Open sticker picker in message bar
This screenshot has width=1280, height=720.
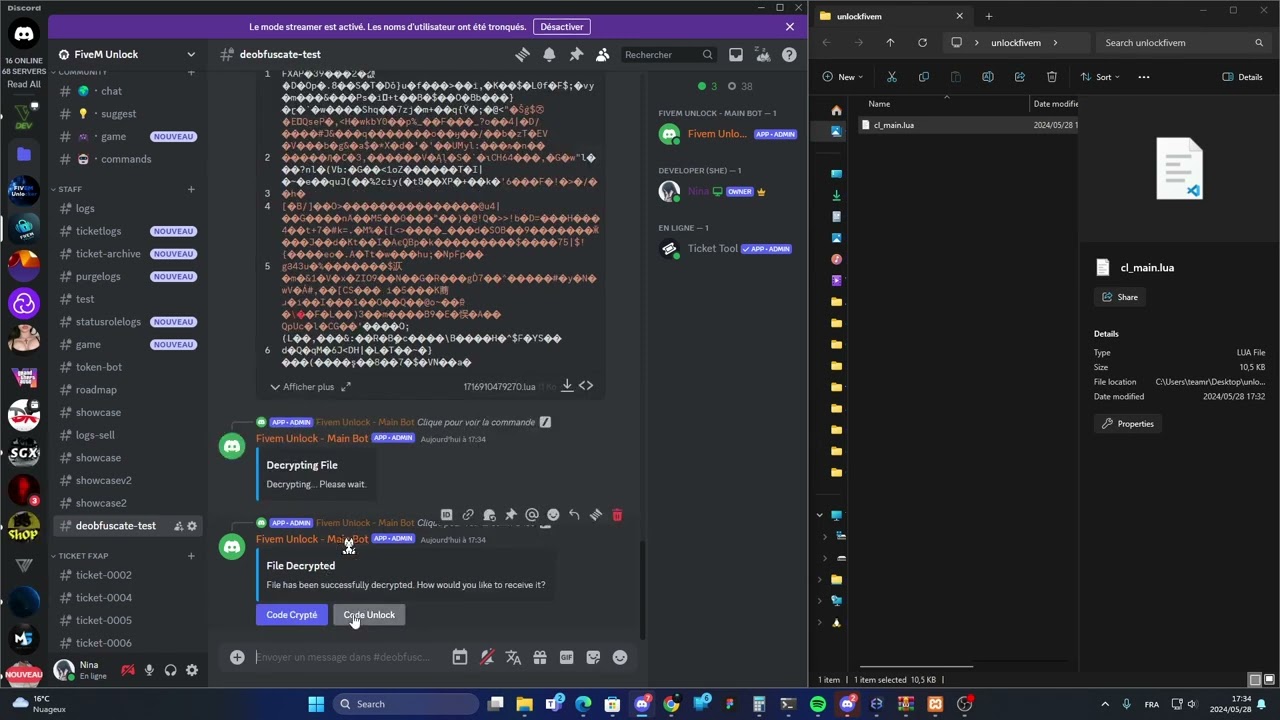(x=593, y=657)
